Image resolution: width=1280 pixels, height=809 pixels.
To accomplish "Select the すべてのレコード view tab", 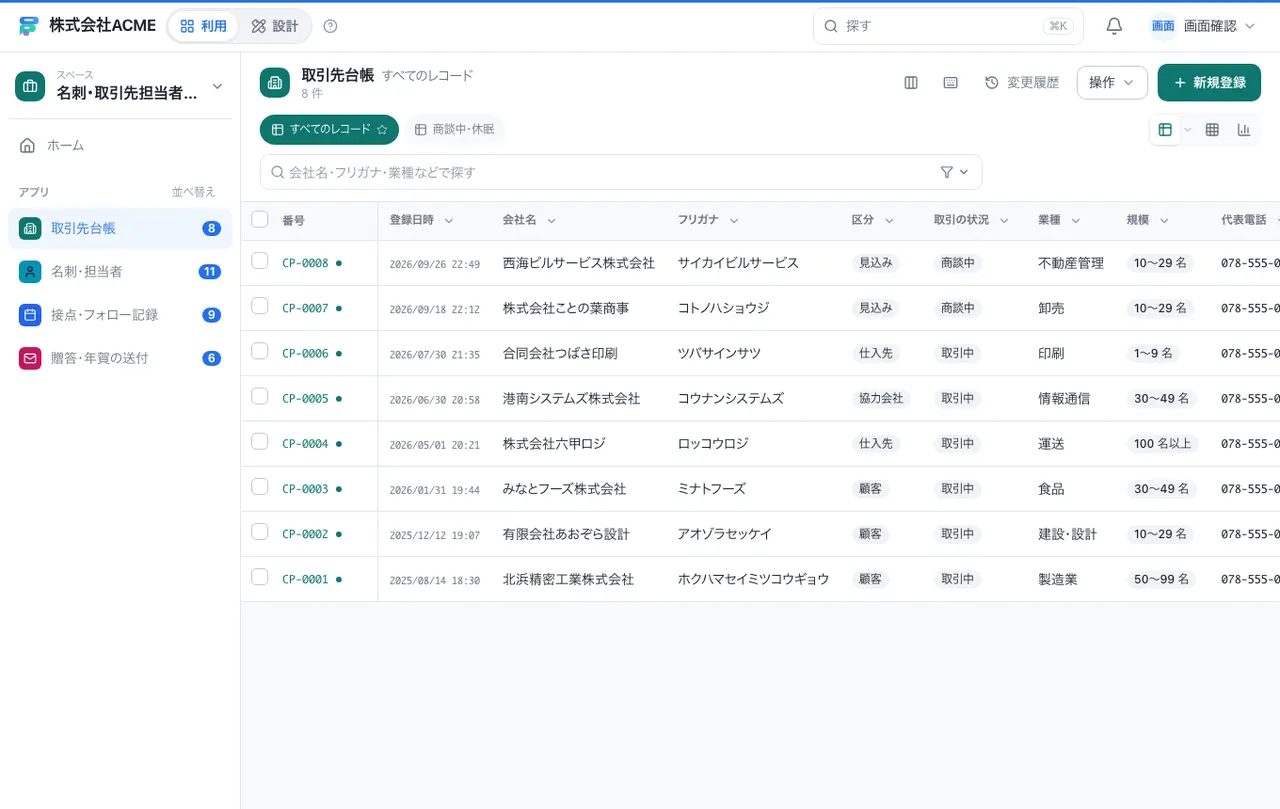I will tap(329, 130).
